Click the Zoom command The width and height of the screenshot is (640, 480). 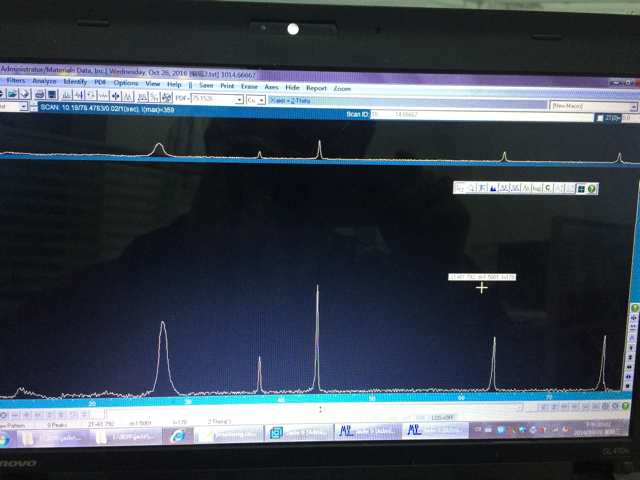[x=342, y=89]
